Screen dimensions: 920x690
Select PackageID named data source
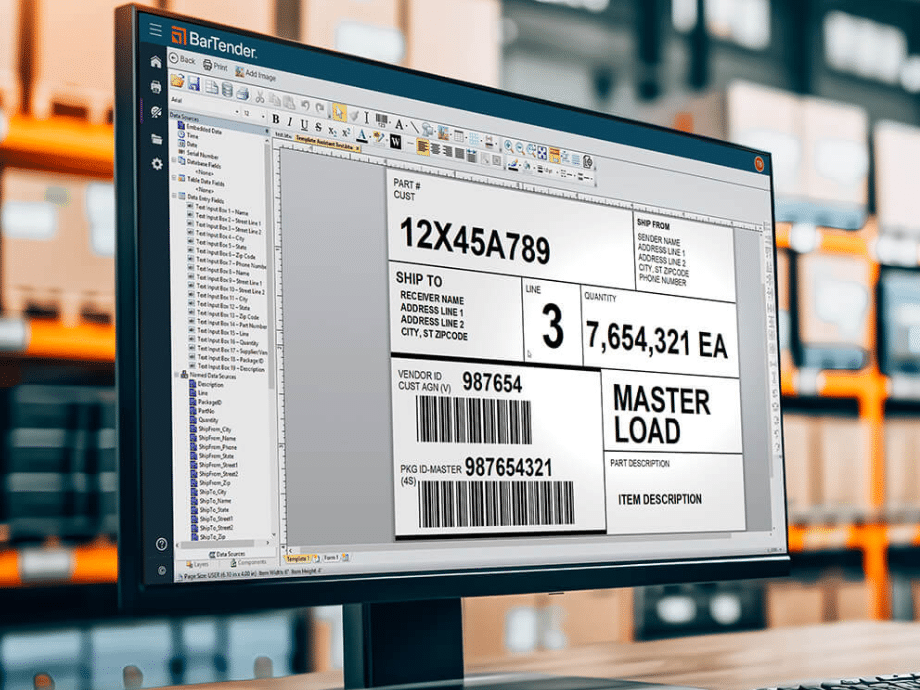[x=207, y=402]
